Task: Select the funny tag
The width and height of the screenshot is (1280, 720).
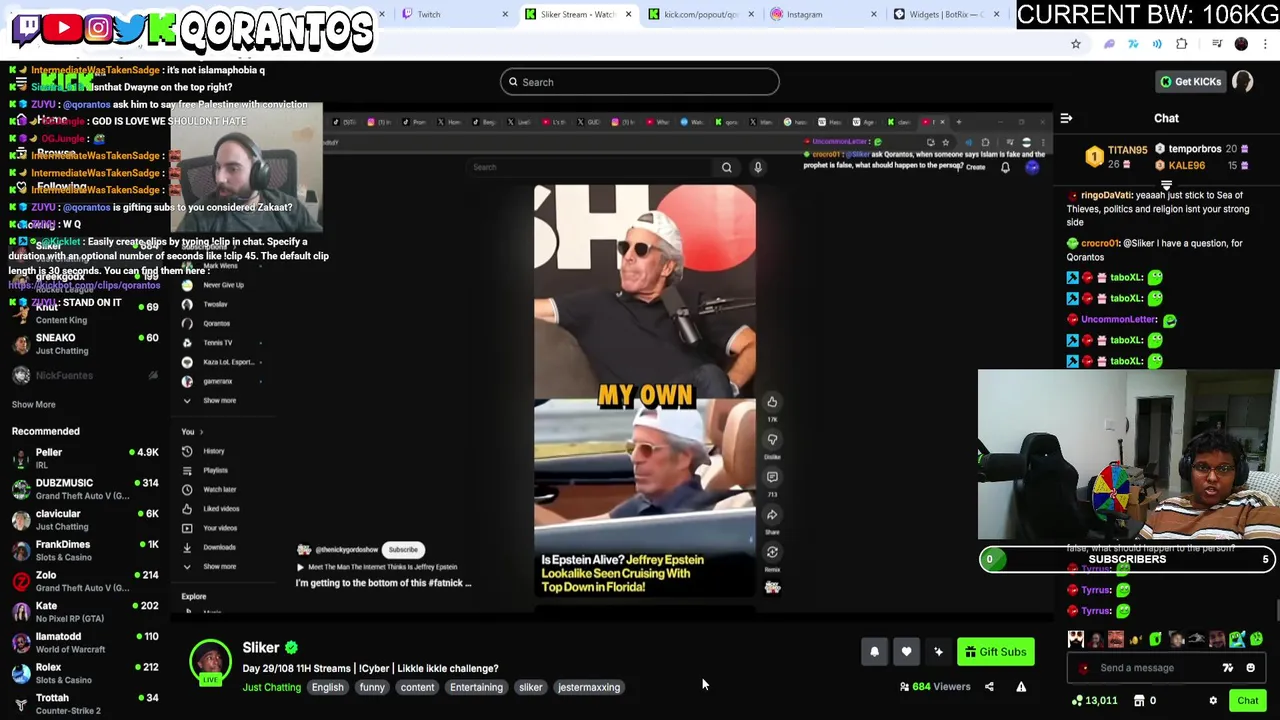Action: [372, 687]
